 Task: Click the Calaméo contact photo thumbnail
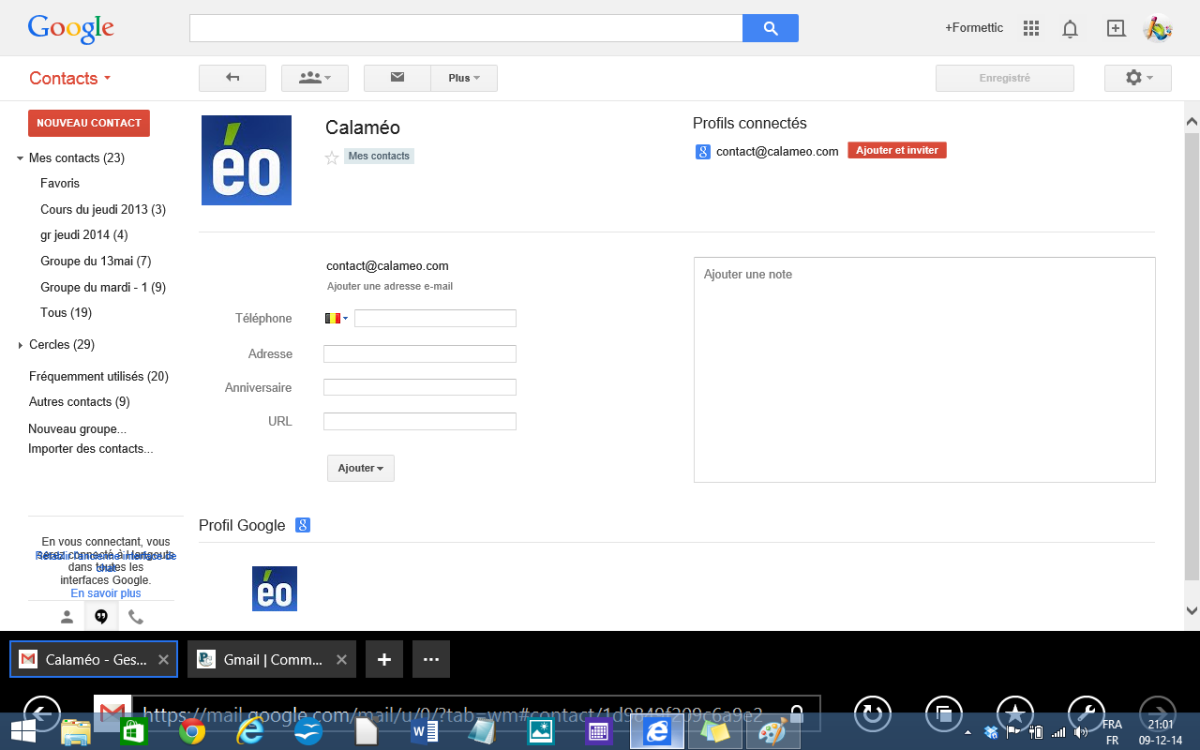pos(246,160)
